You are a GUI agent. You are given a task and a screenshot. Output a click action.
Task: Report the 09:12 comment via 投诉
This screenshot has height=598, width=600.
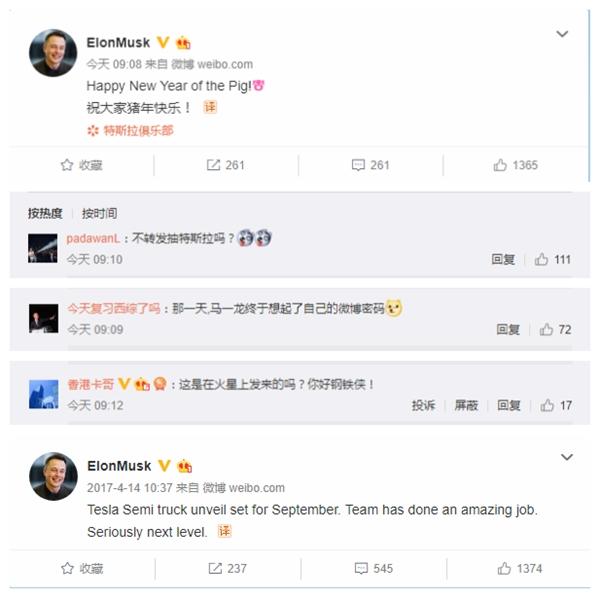(x=424, y=405)
